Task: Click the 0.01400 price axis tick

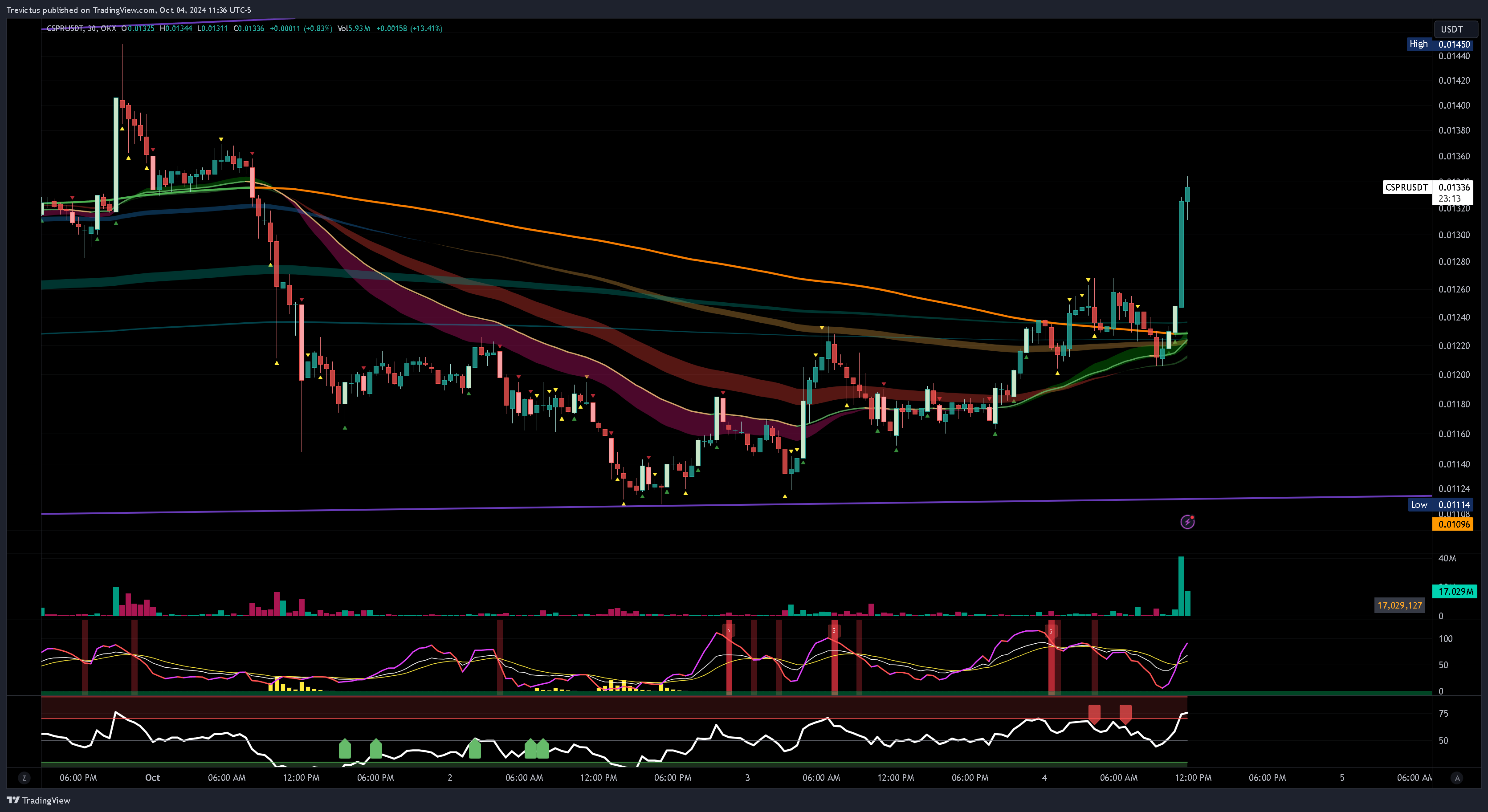Action: coord(1454,105)
